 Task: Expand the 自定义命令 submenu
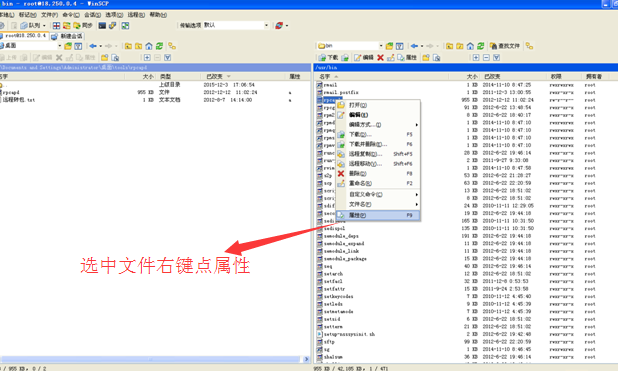click(378, 194)
